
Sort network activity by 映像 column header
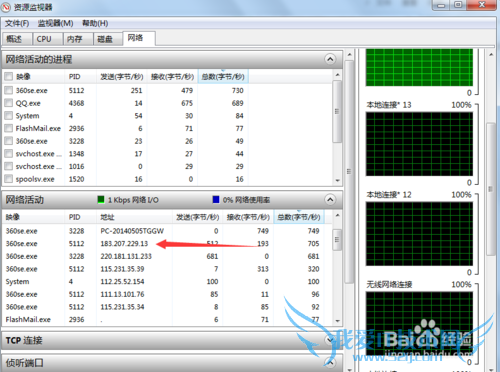[x=33, y=217]
